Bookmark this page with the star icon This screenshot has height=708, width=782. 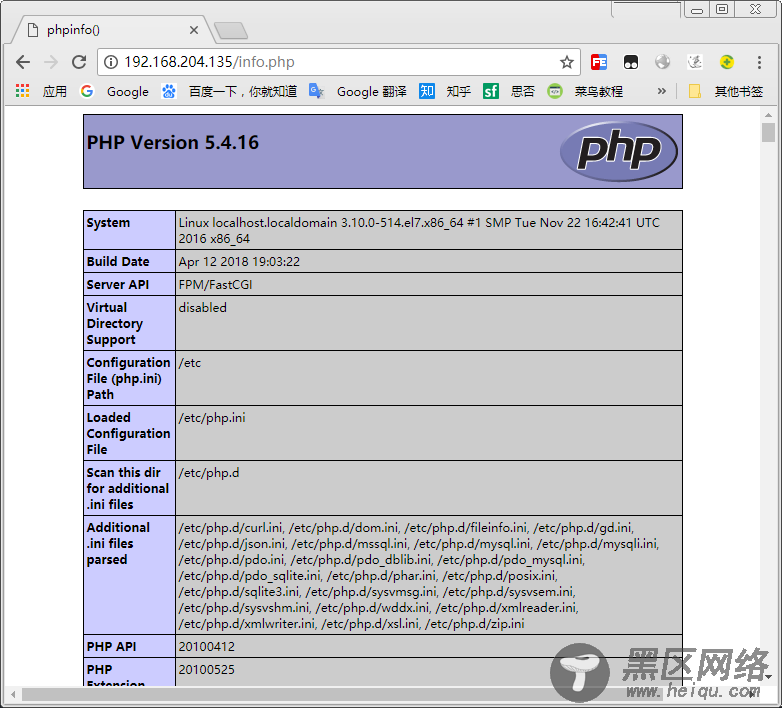click(567, 62)
